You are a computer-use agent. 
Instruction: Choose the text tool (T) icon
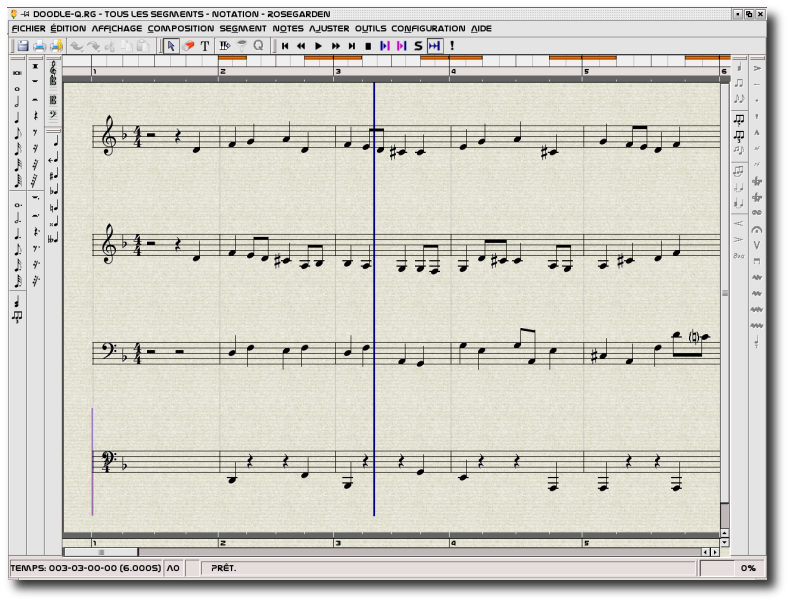(205, 46)
